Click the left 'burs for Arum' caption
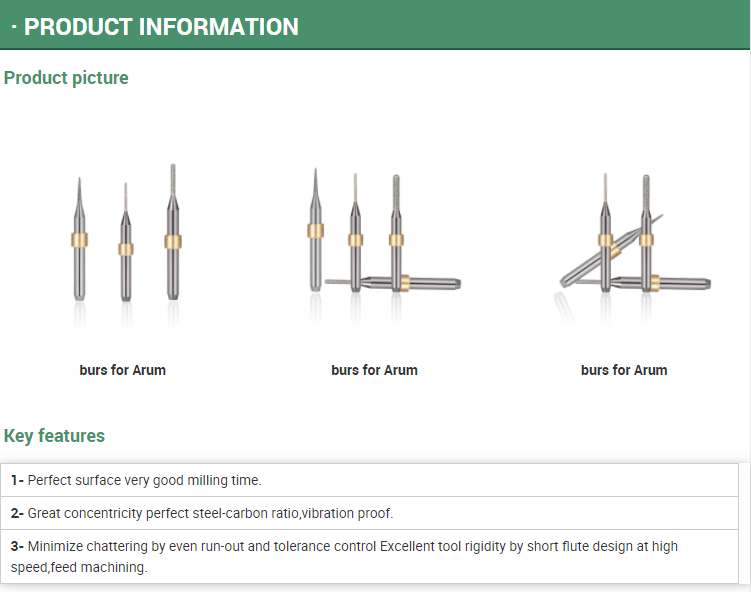This screenshot has height=592, width=751. click(x=123, y=370)
